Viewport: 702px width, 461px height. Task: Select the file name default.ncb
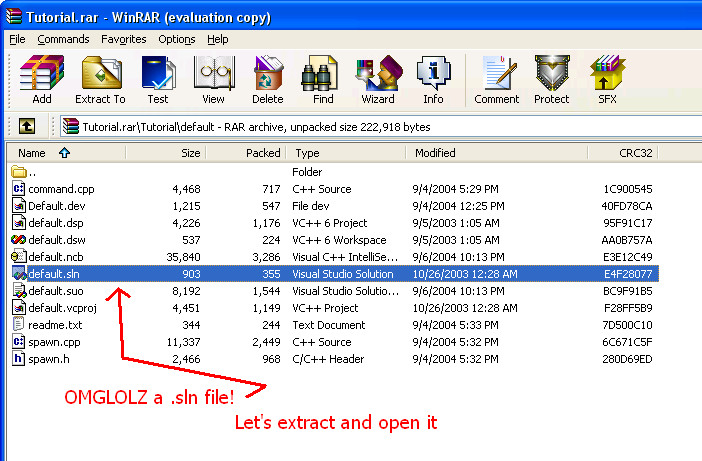point(56,257)
